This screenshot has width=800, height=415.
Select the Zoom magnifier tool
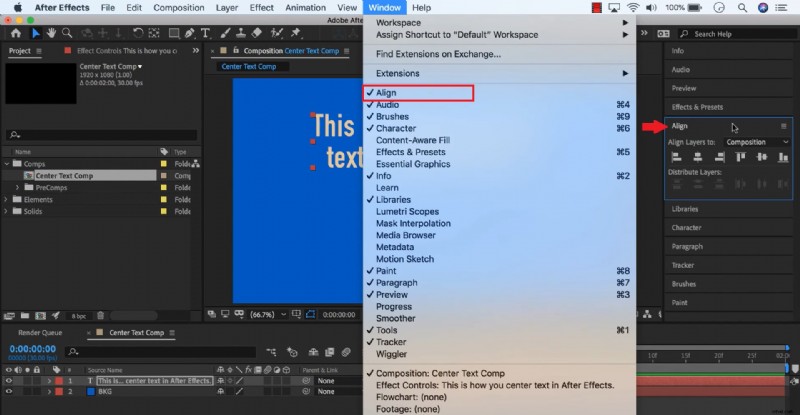coord(67,33)
